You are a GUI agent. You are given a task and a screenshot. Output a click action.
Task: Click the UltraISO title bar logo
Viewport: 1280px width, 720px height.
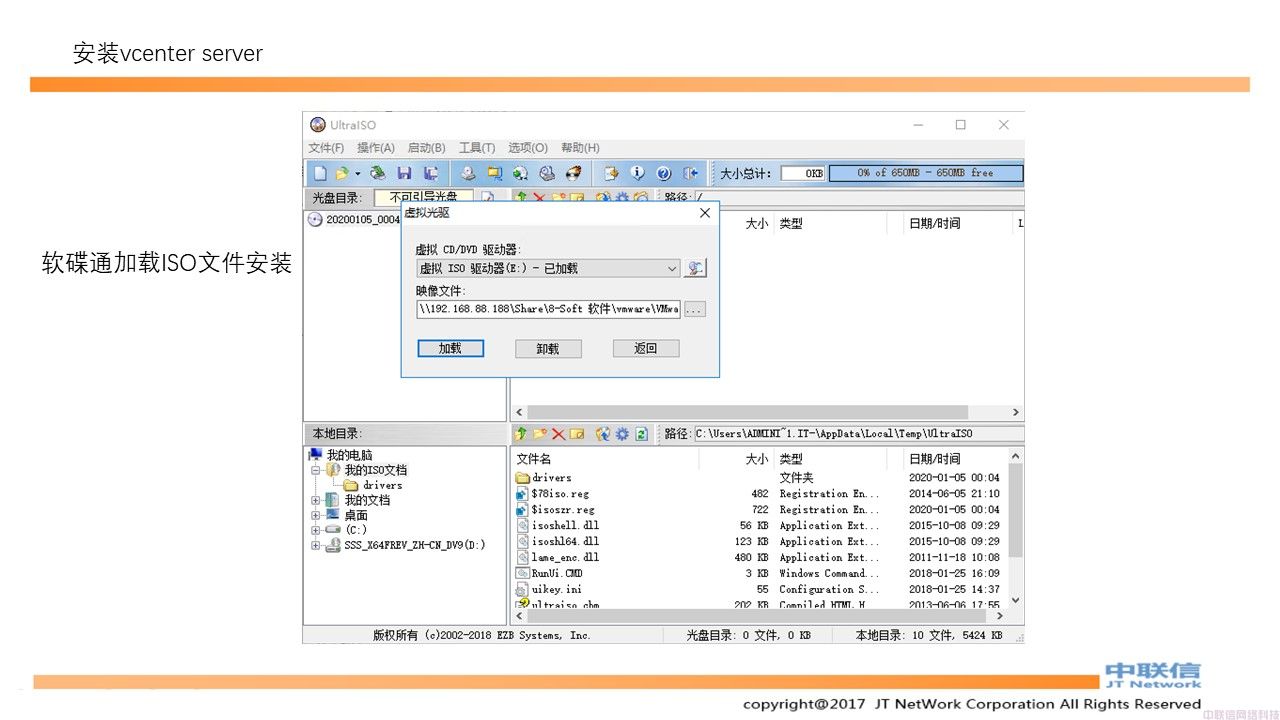(318, 125)
